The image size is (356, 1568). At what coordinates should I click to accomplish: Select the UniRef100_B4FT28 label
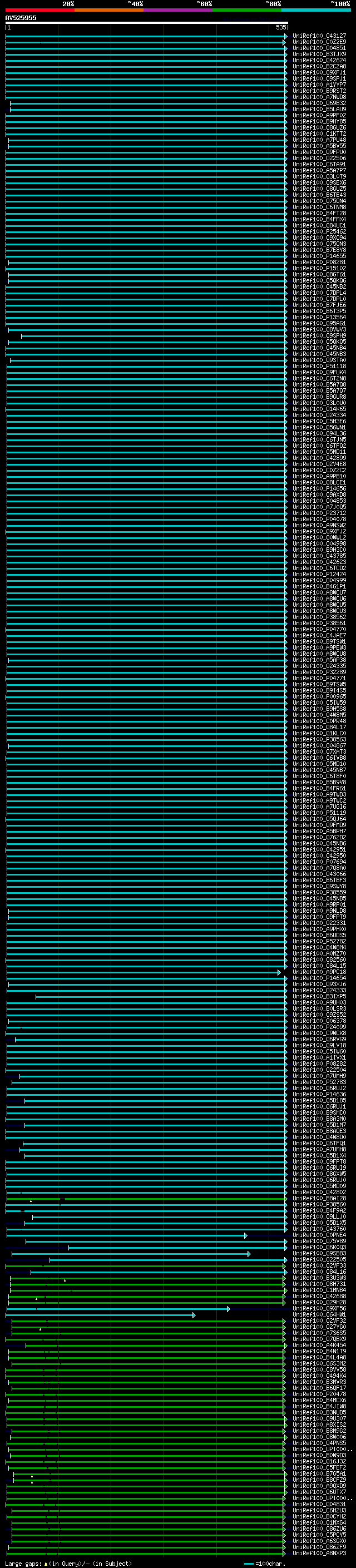(x=319, y=213)
